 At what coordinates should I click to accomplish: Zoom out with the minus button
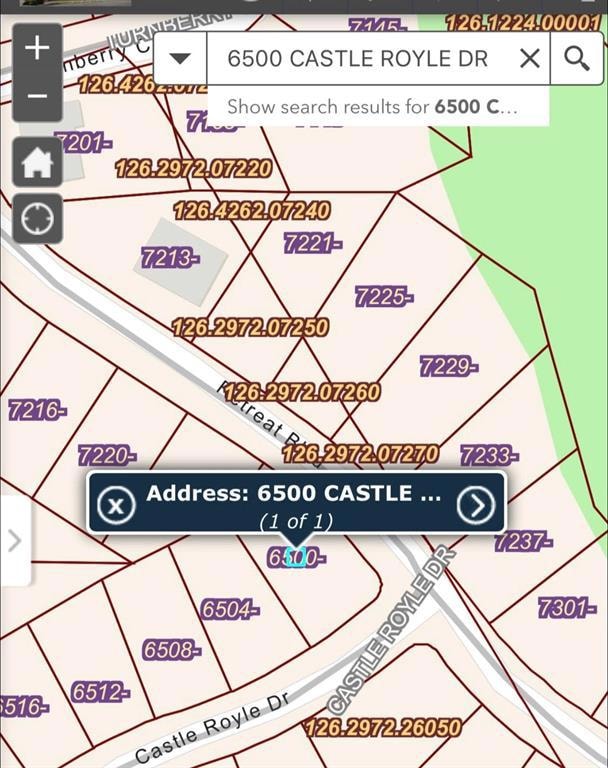click(37, 97)
